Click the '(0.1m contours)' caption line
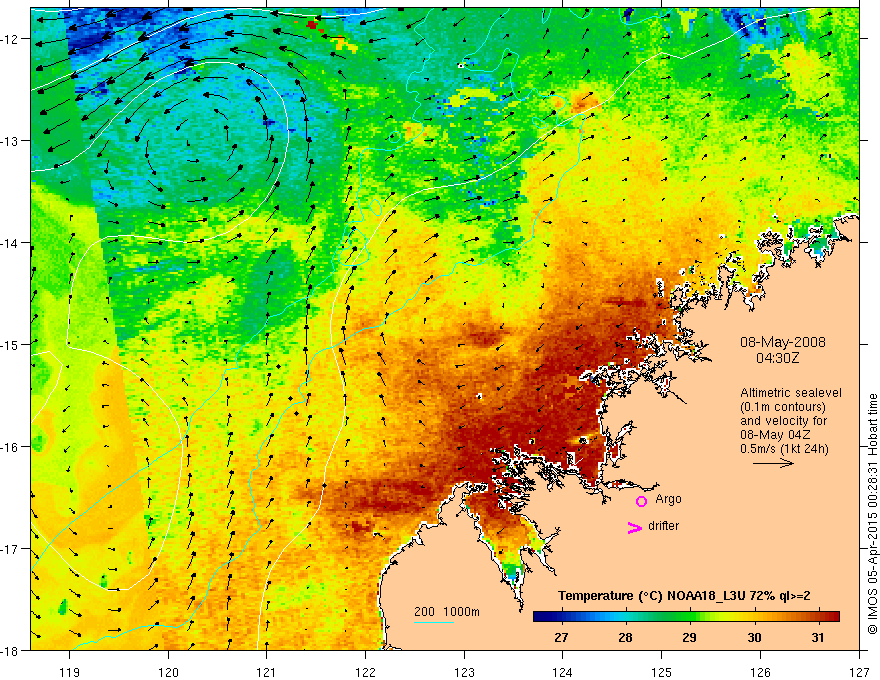Image resolution: width=880 pixels, height=680 pixels. (x=783, y=407)
